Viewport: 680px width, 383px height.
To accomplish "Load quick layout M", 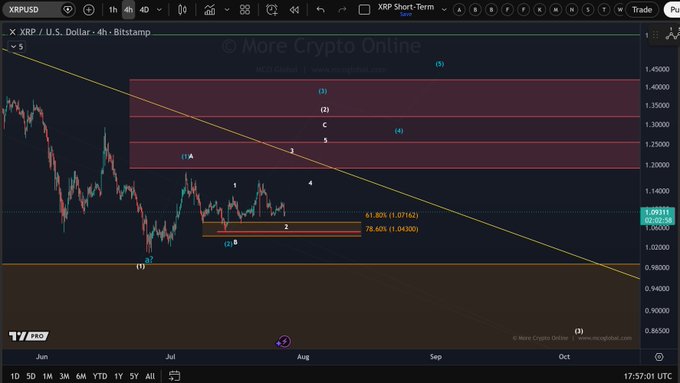I will [x=556, y=10].
